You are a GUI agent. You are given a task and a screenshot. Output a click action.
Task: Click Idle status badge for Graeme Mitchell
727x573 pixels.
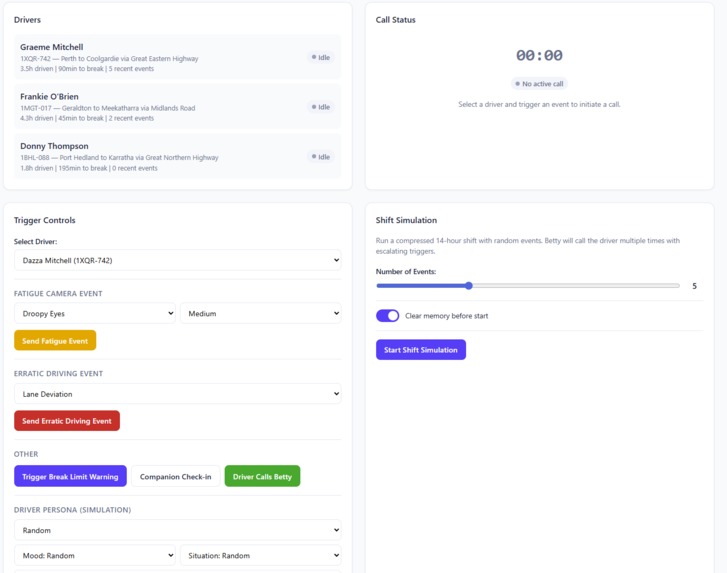click(x=321, y=57)
